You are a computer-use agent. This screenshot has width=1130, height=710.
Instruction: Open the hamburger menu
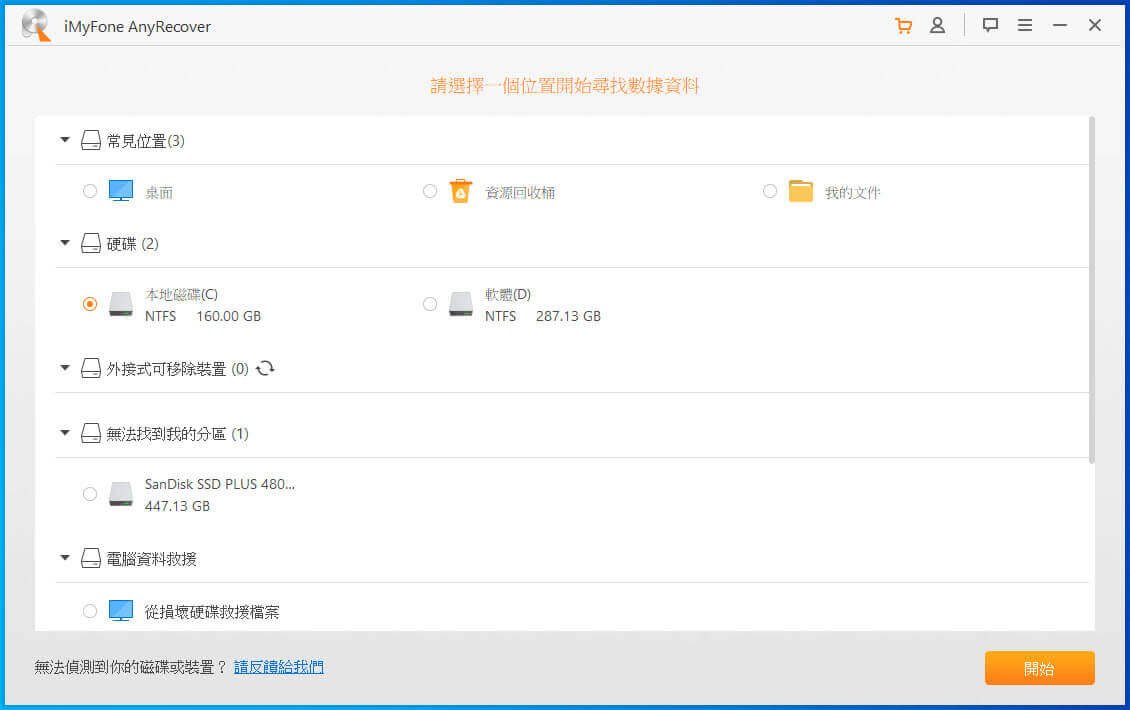[1025, 26]
